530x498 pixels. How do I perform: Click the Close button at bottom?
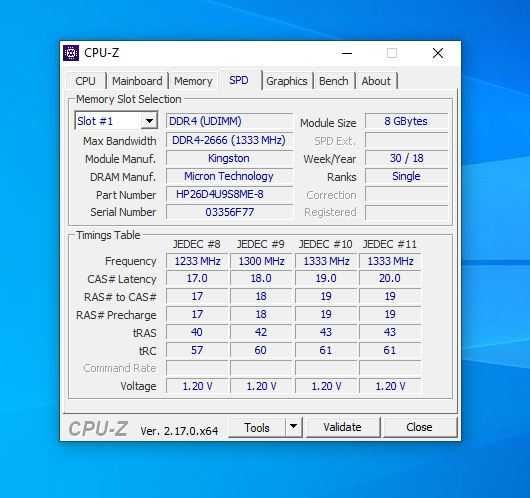click(419, 427)
